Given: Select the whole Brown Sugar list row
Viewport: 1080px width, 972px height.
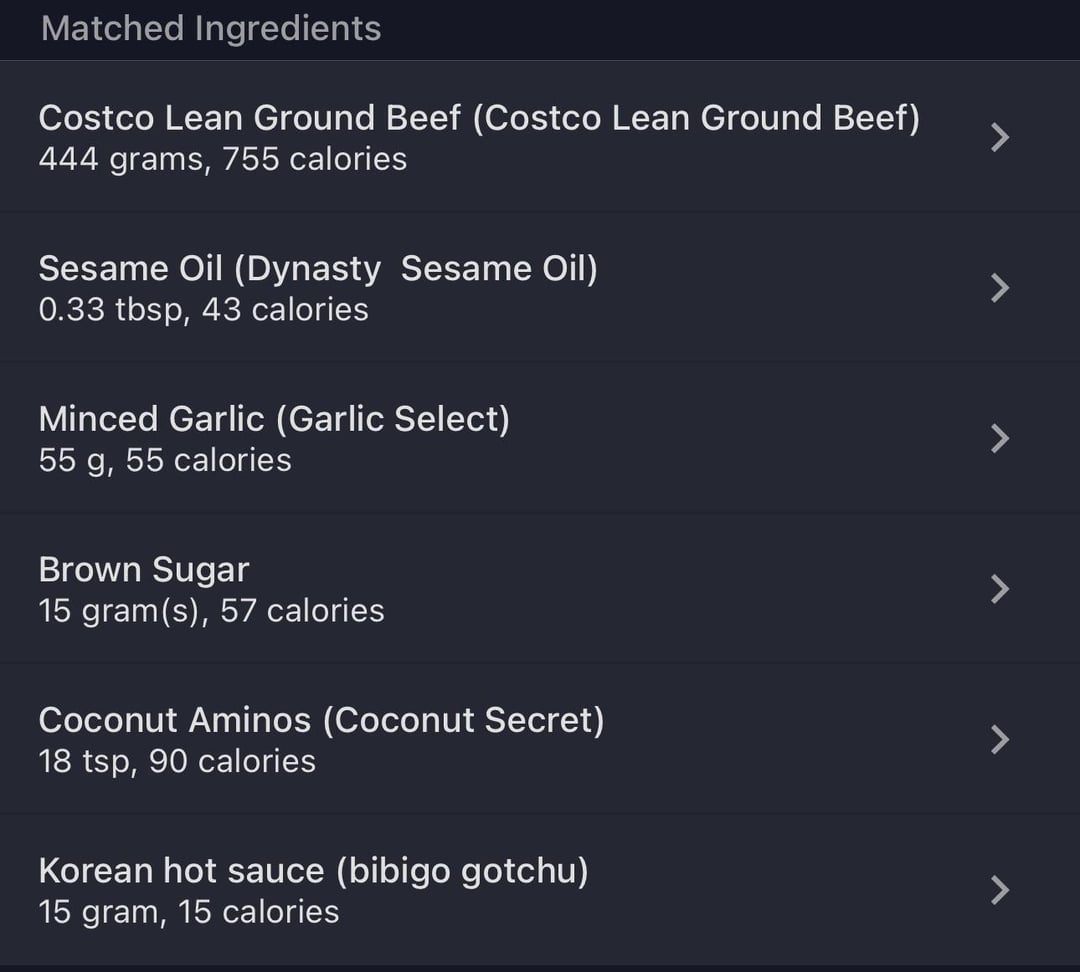Looking at the screenshot, I should point(540,589).
